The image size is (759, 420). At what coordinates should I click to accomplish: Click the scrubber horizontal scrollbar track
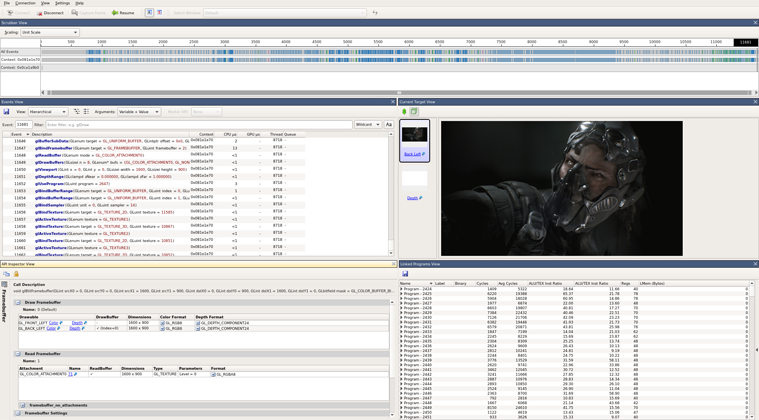click(399, 92)
